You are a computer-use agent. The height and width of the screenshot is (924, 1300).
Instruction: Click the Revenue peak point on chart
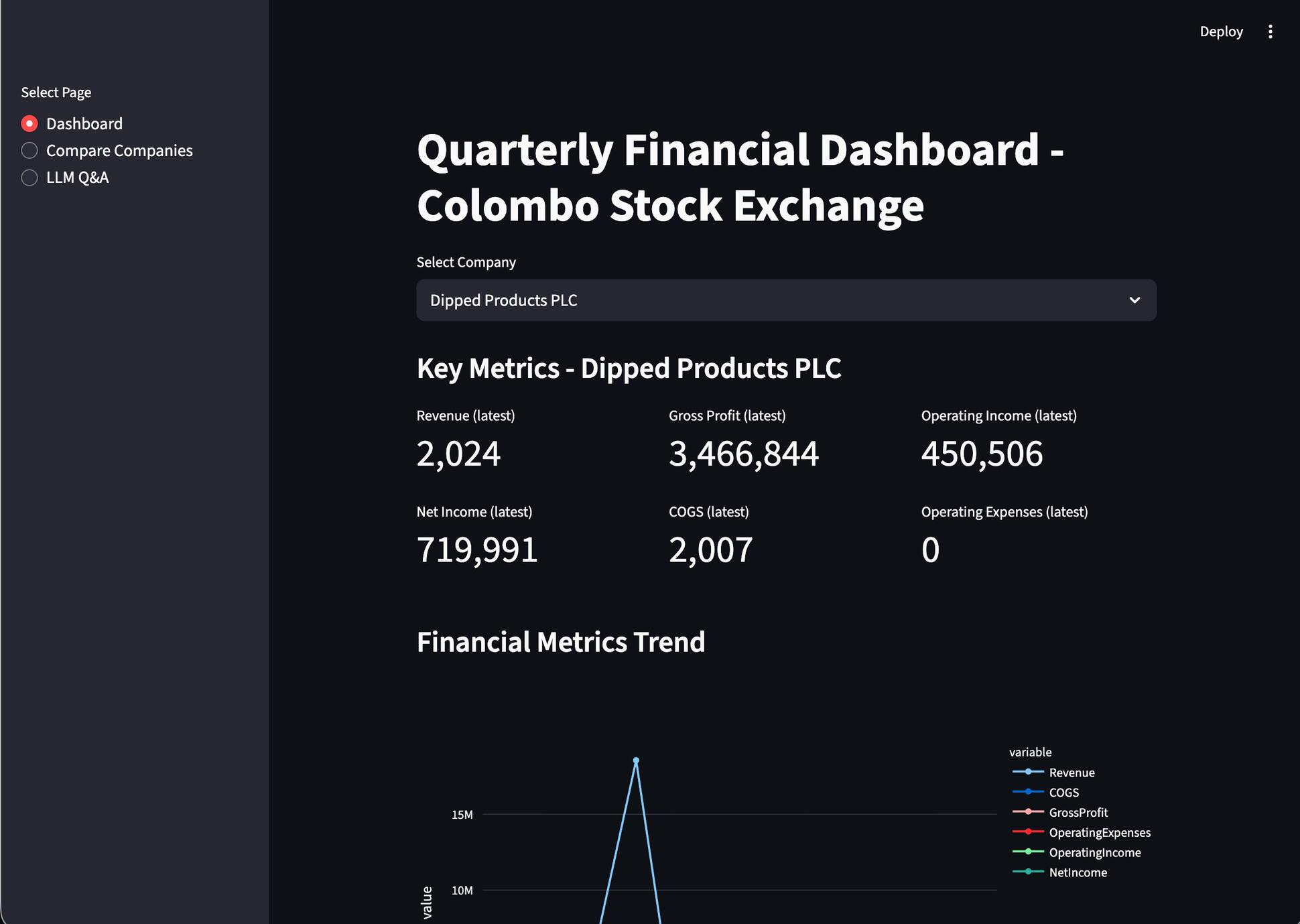click(635, 759)
